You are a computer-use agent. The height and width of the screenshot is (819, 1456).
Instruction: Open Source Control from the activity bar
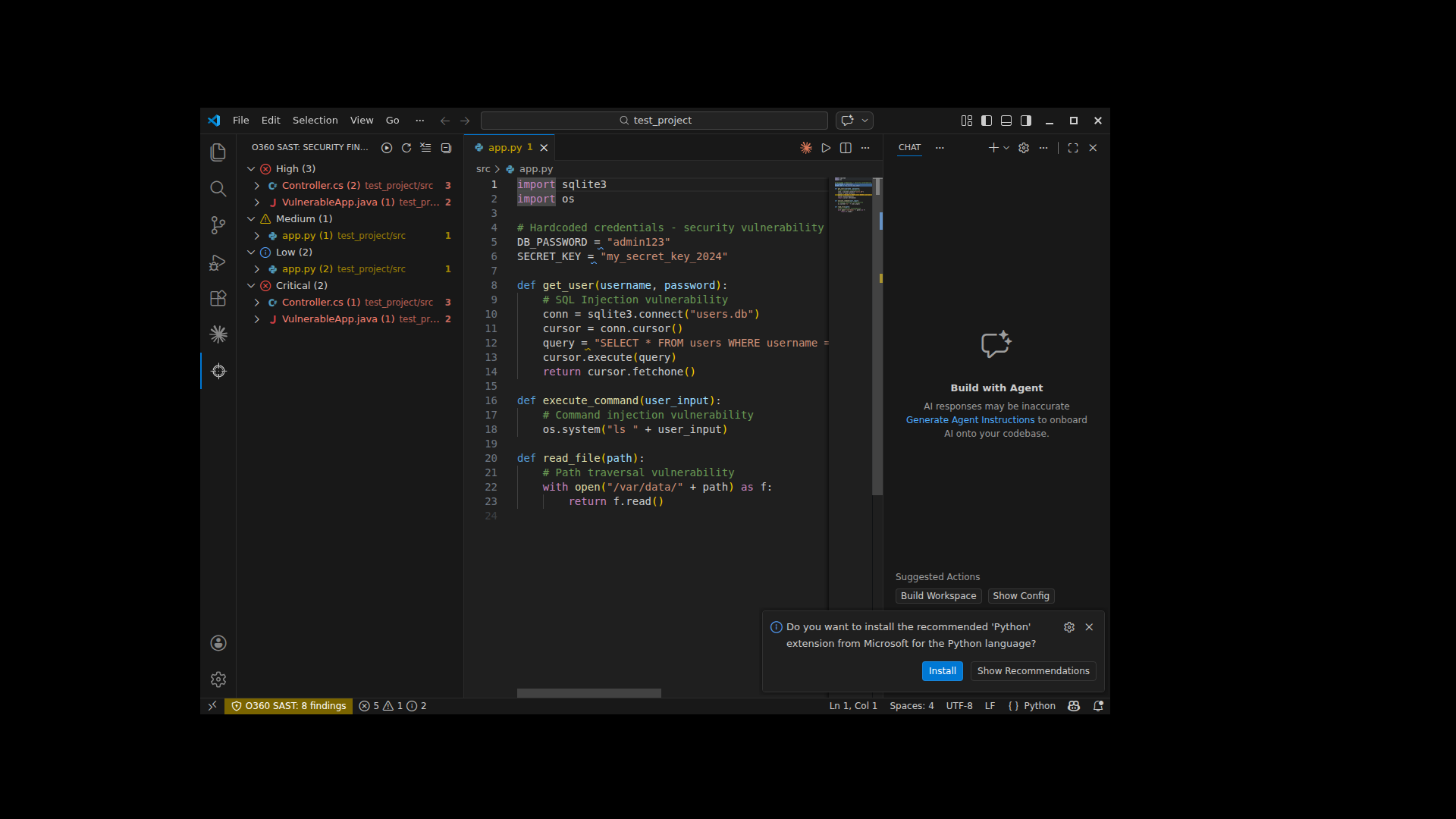click(218, 225)
